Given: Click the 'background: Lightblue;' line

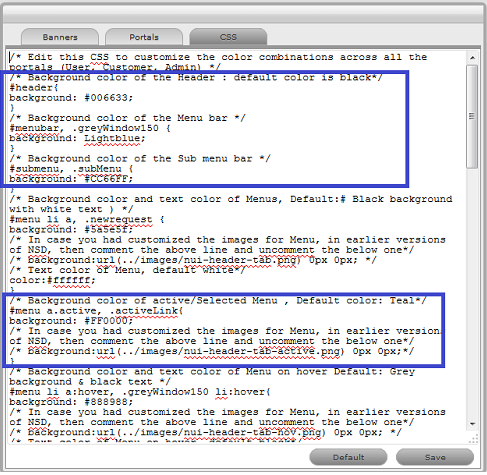Looking at the screenshot, I should click(77, 138).
